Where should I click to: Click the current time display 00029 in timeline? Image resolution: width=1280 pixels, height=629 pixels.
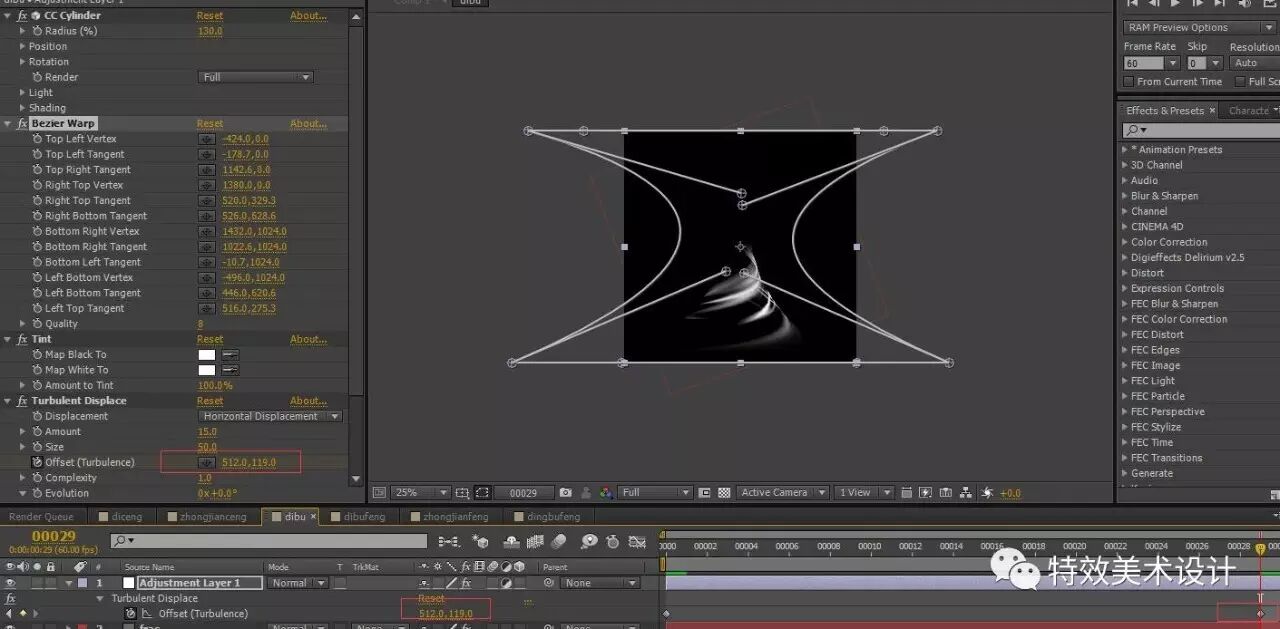52,537
